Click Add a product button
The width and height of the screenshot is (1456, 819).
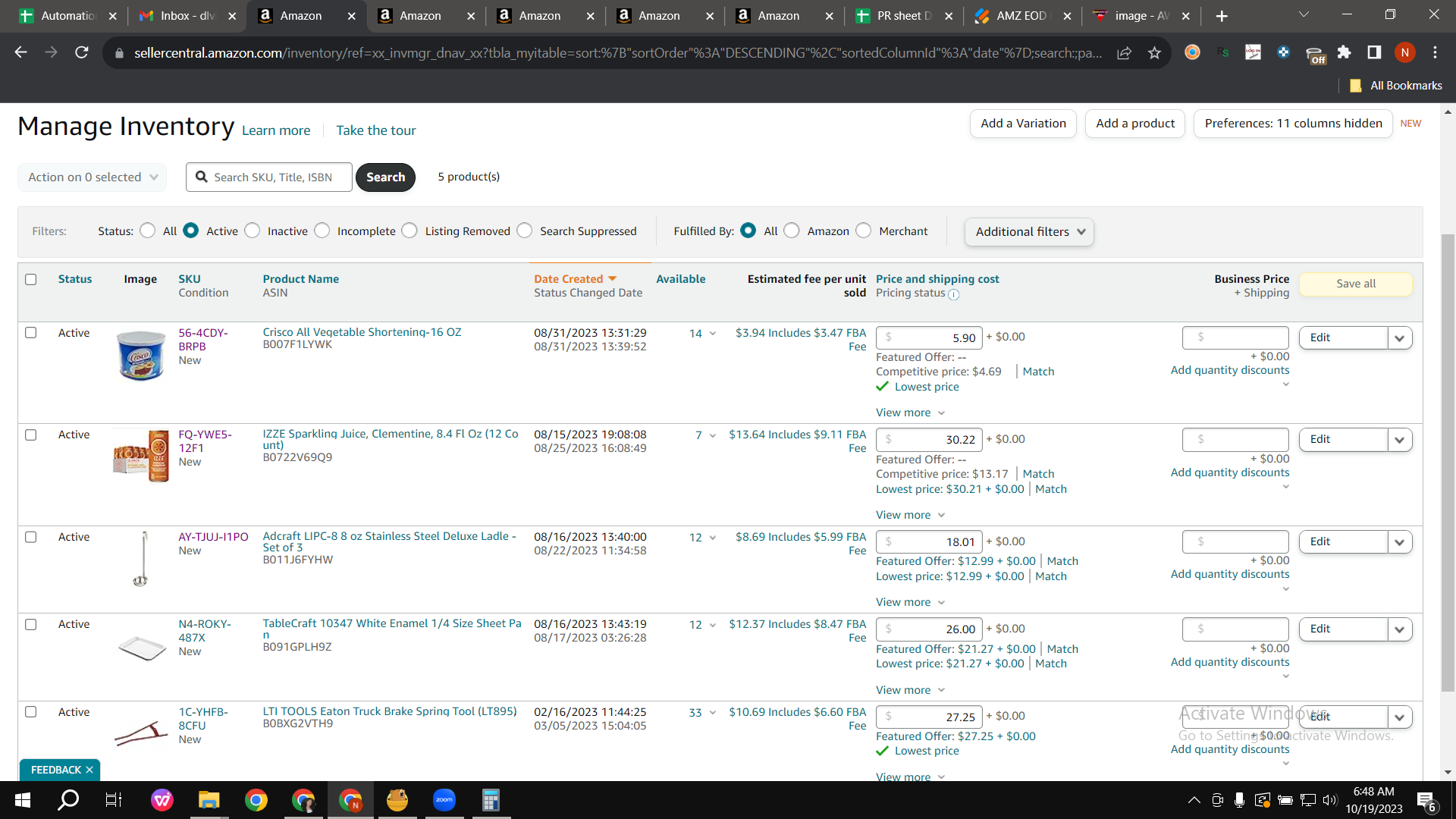pos(1135,124)
